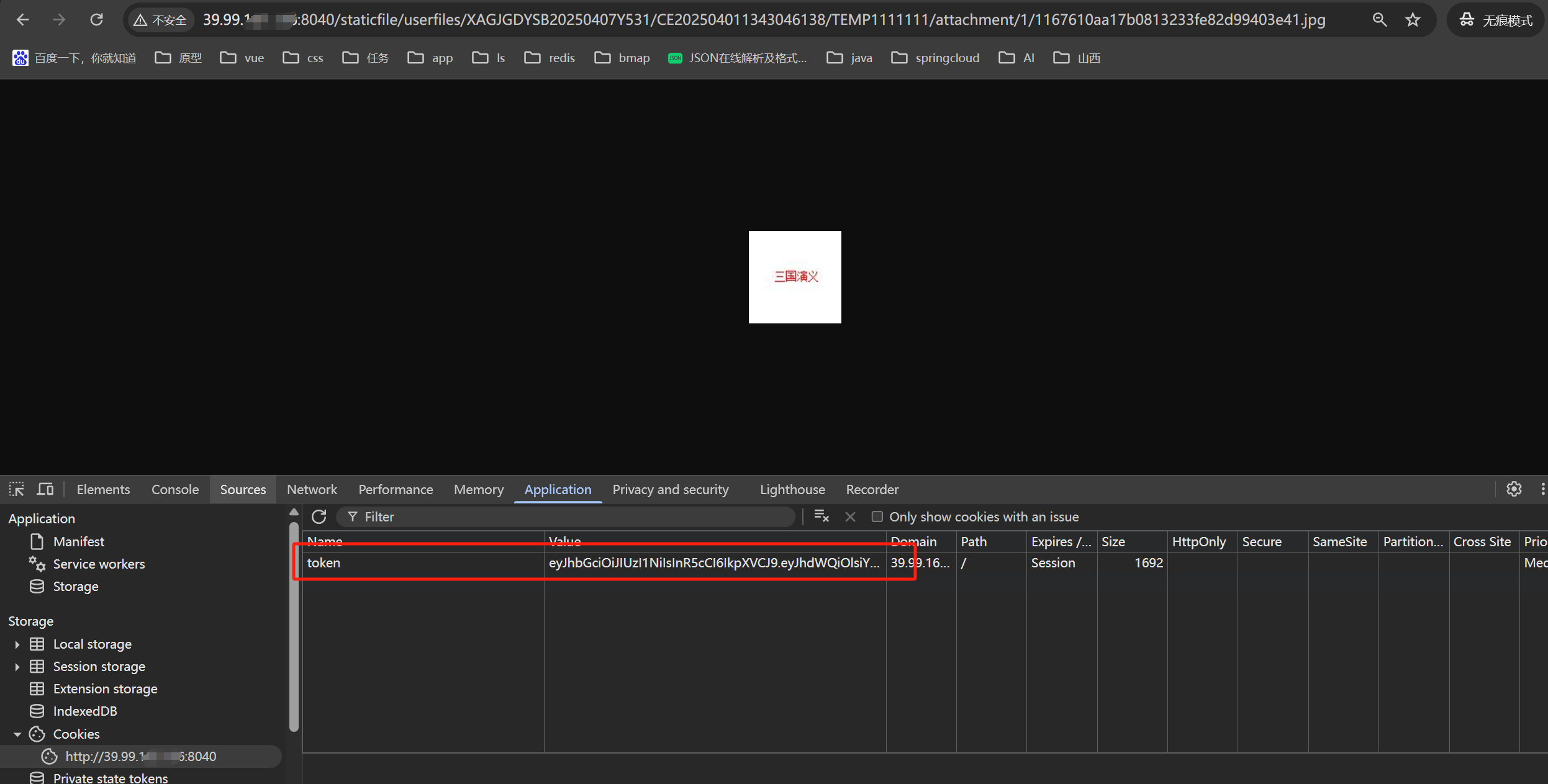Click the clear all cookies icon
Screen dimensions: 1548x784
click(822, 516)
